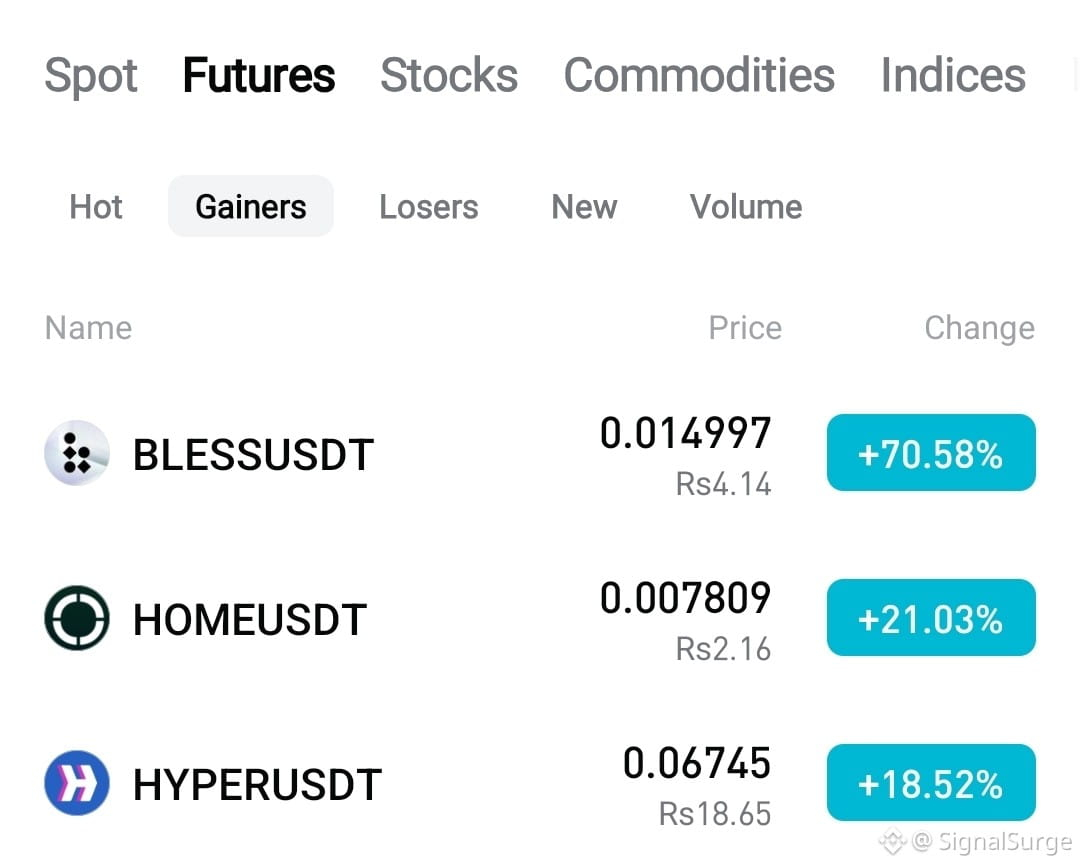
Task: Select the HYPERUSDT coin logo icon
Action: [x=76, y=783]
